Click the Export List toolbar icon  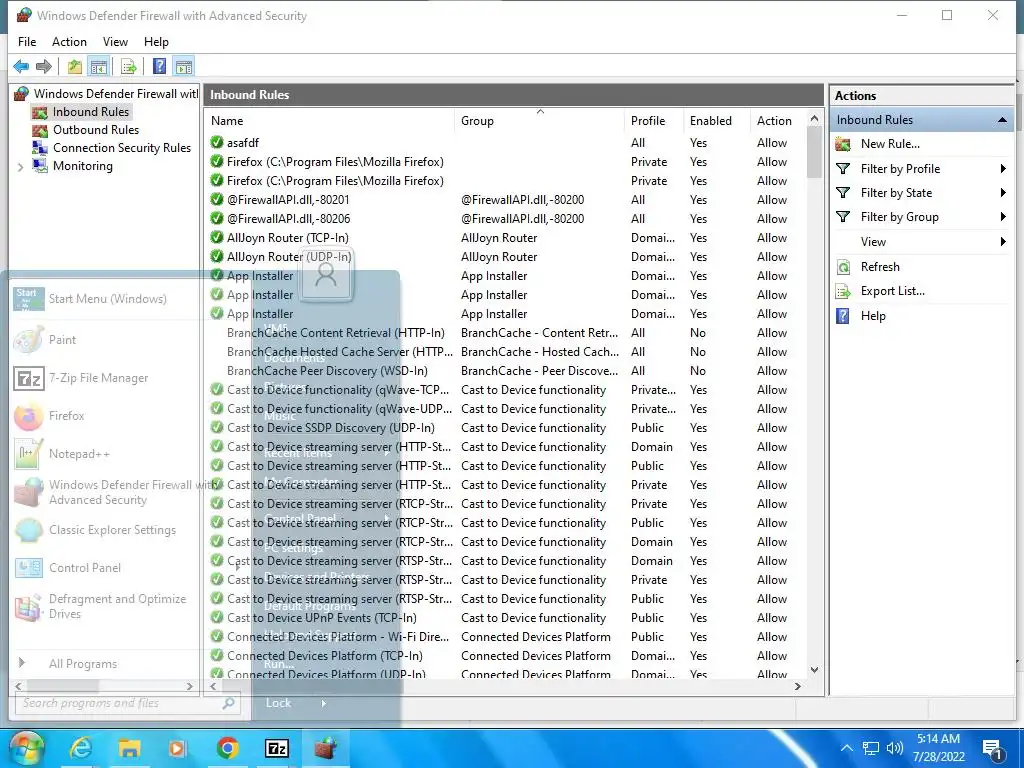tap(129, 66)
